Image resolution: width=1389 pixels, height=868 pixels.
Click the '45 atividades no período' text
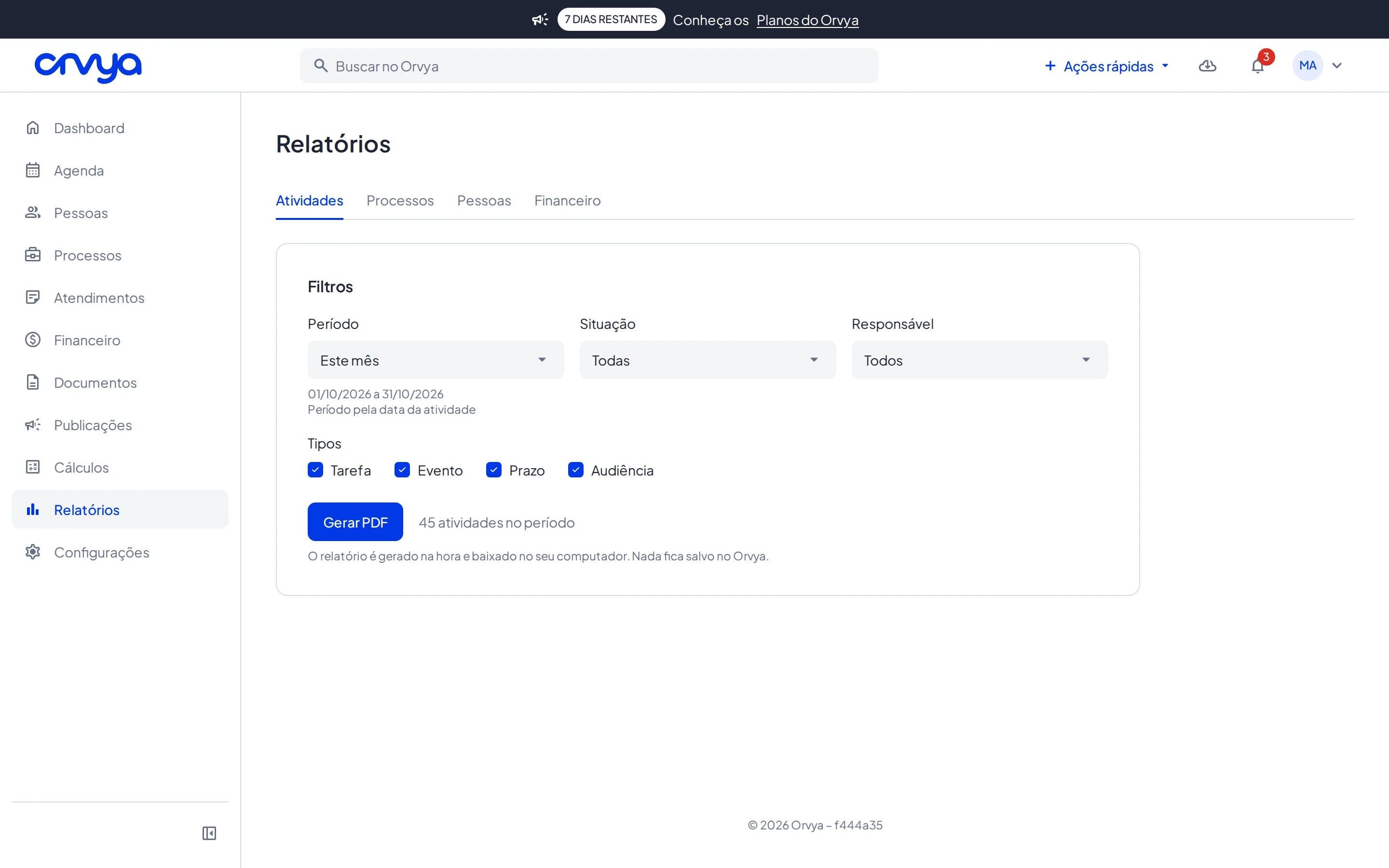pos(496,522)
